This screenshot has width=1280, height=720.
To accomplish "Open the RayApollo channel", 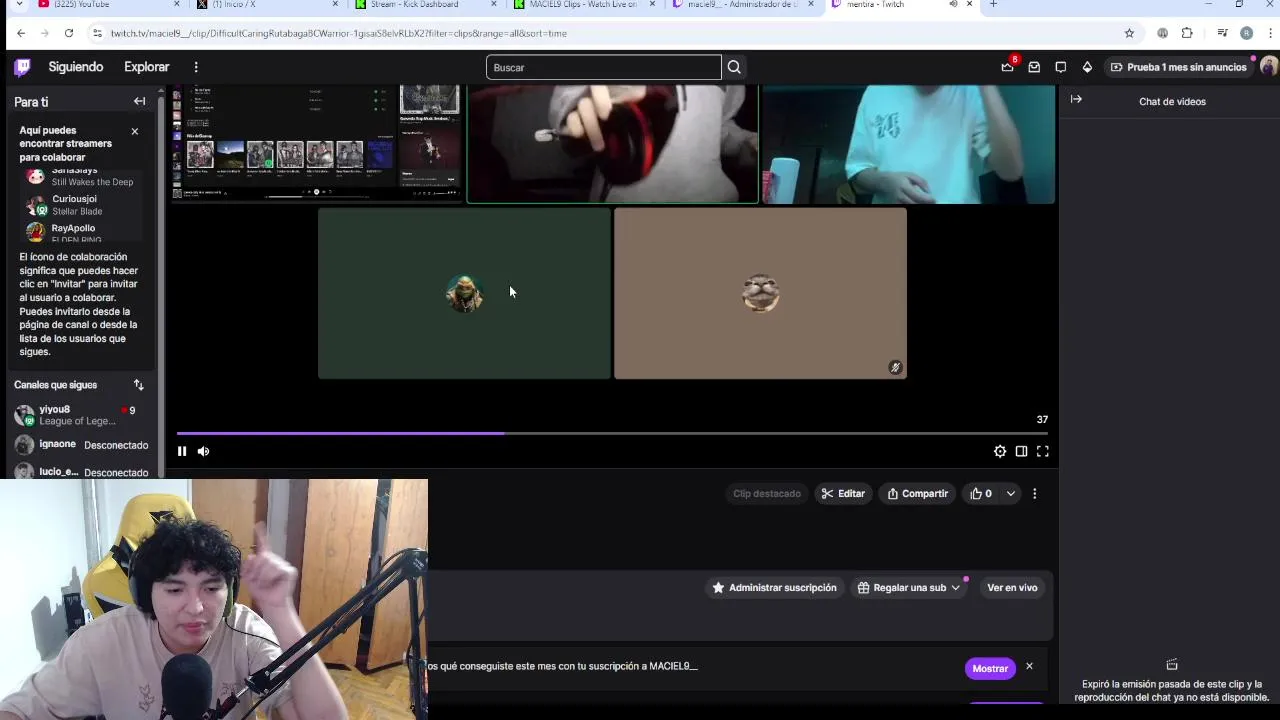I will coord(80,233).
